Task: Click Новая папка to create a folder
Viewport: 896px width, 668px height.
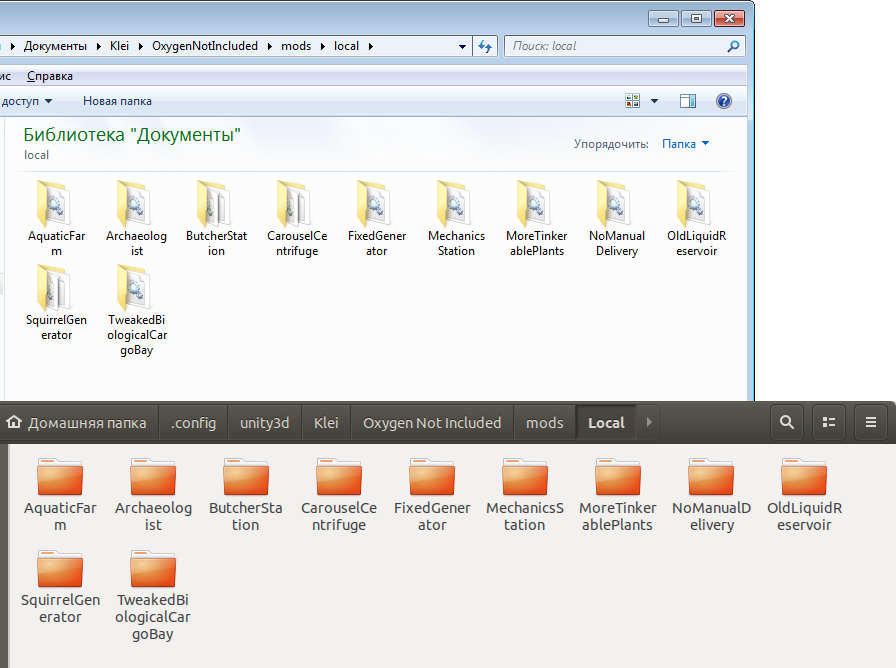Action: (117, 101)
